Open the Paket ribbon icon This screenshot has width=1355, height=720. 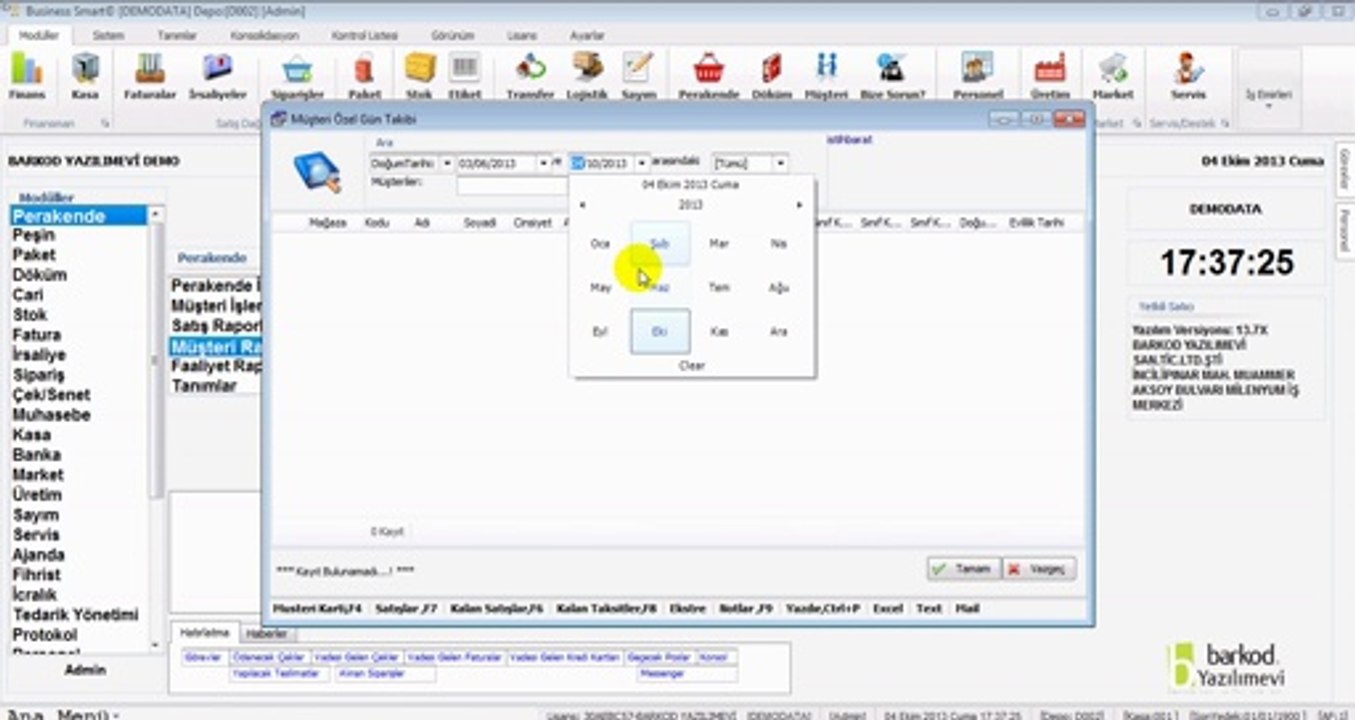coord(364,75)
